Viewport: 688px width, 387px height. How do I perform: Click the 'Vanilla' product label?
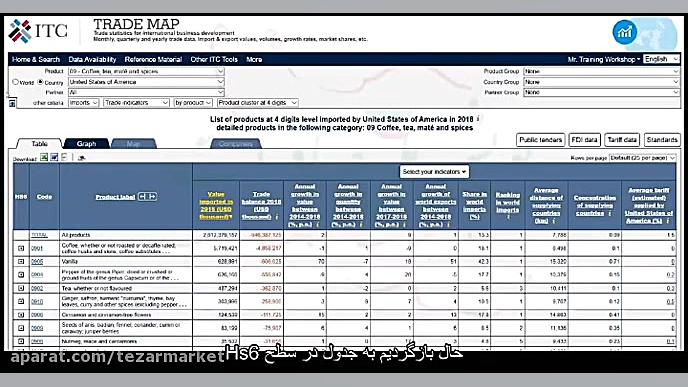69,262
